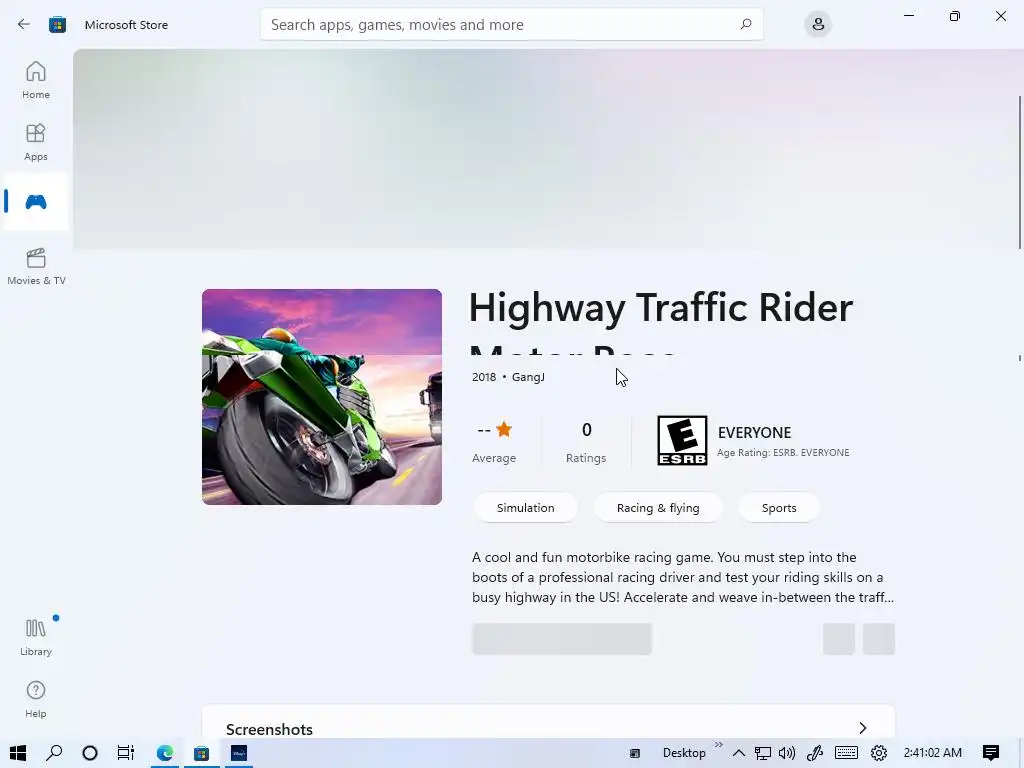The height and width of the screenshot is (768, 1024).
Task: Open the volume speaker tray icon
Action: tap(787, 752)
